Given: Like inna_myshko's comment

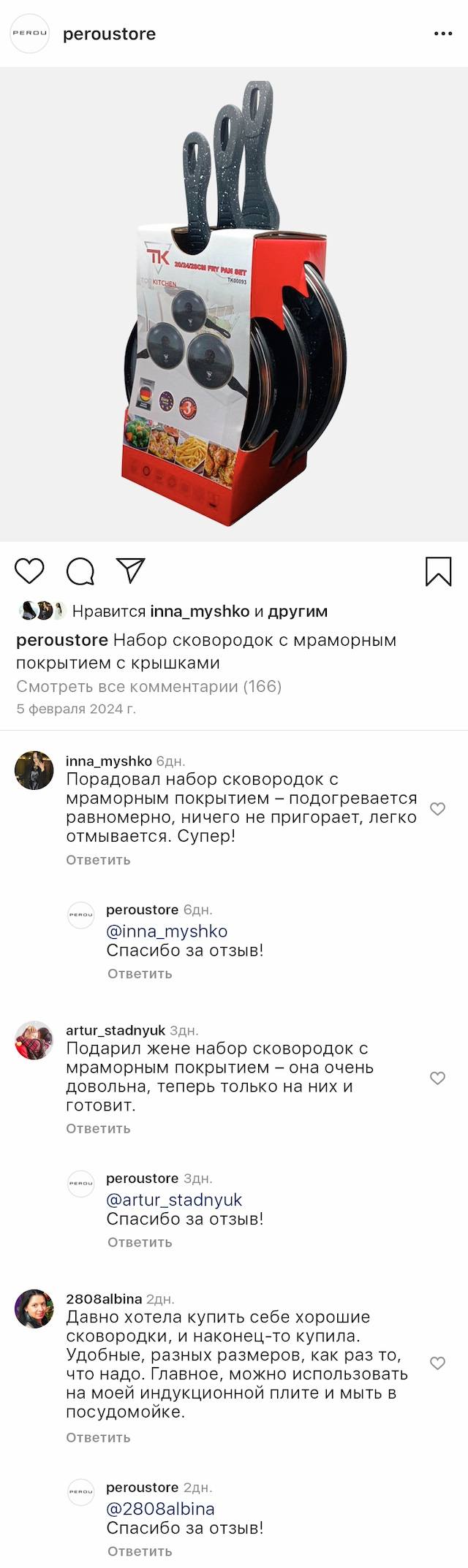Looking at the screenshot, I should pyautogui.click(x=437, y=809).
